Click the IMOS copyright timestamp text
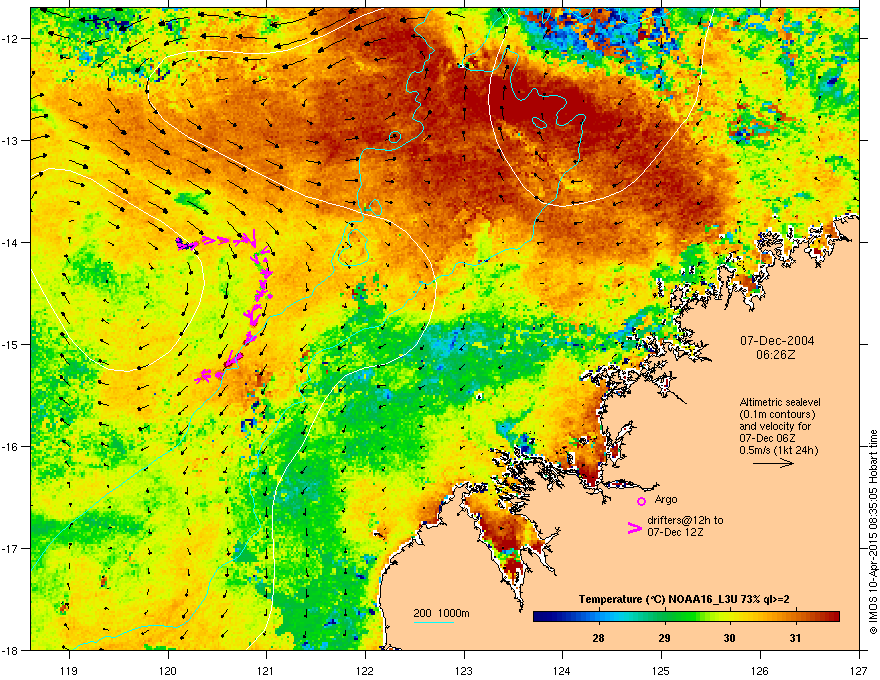 pyautogui.click(x=873, y=532)
